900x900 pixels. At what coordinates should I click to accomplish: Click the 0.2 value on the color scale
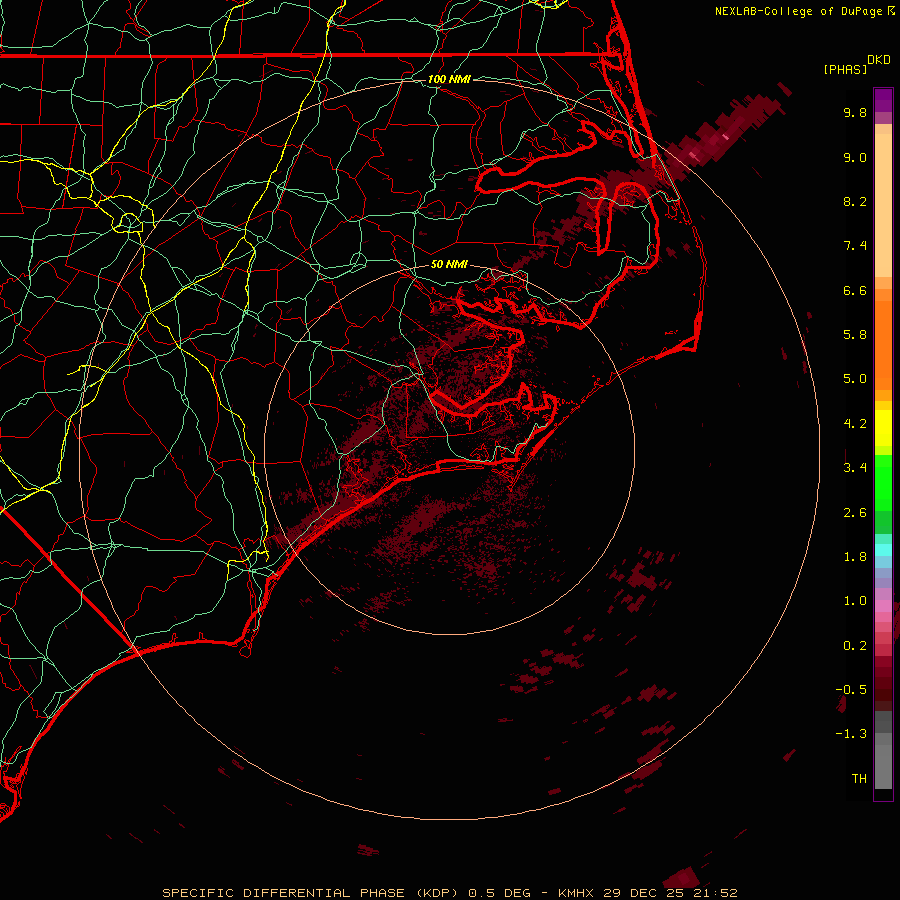[855, 646]
